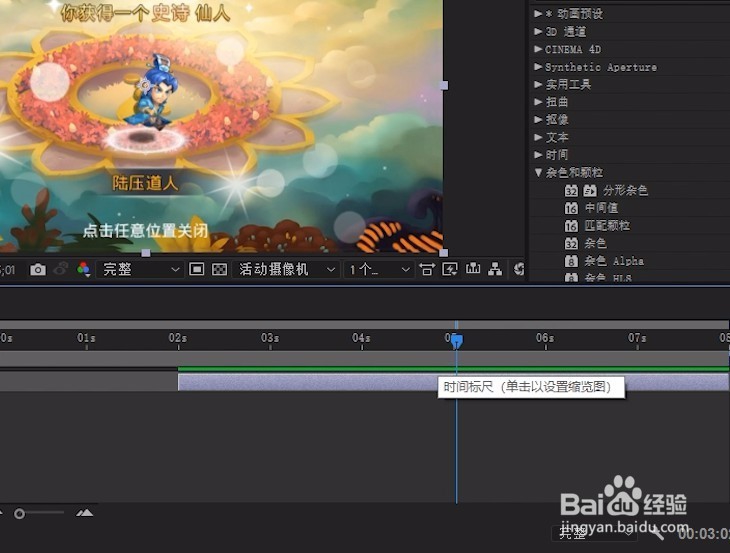Select the 中间值 effect
This screenshot has width=730, height=553.
tap(601, 208)
